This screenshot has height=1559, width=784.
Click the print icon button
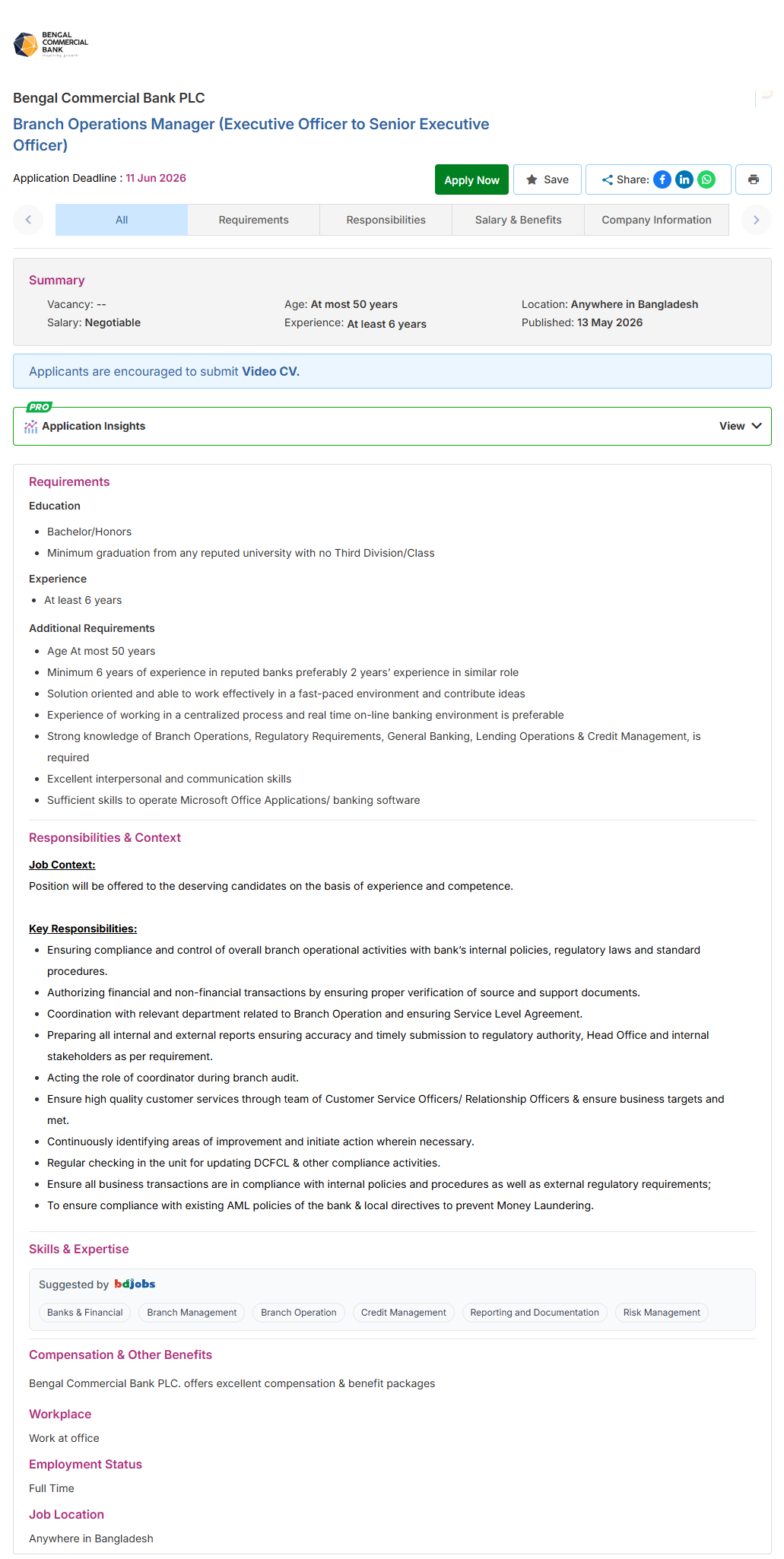click(754, 179)
